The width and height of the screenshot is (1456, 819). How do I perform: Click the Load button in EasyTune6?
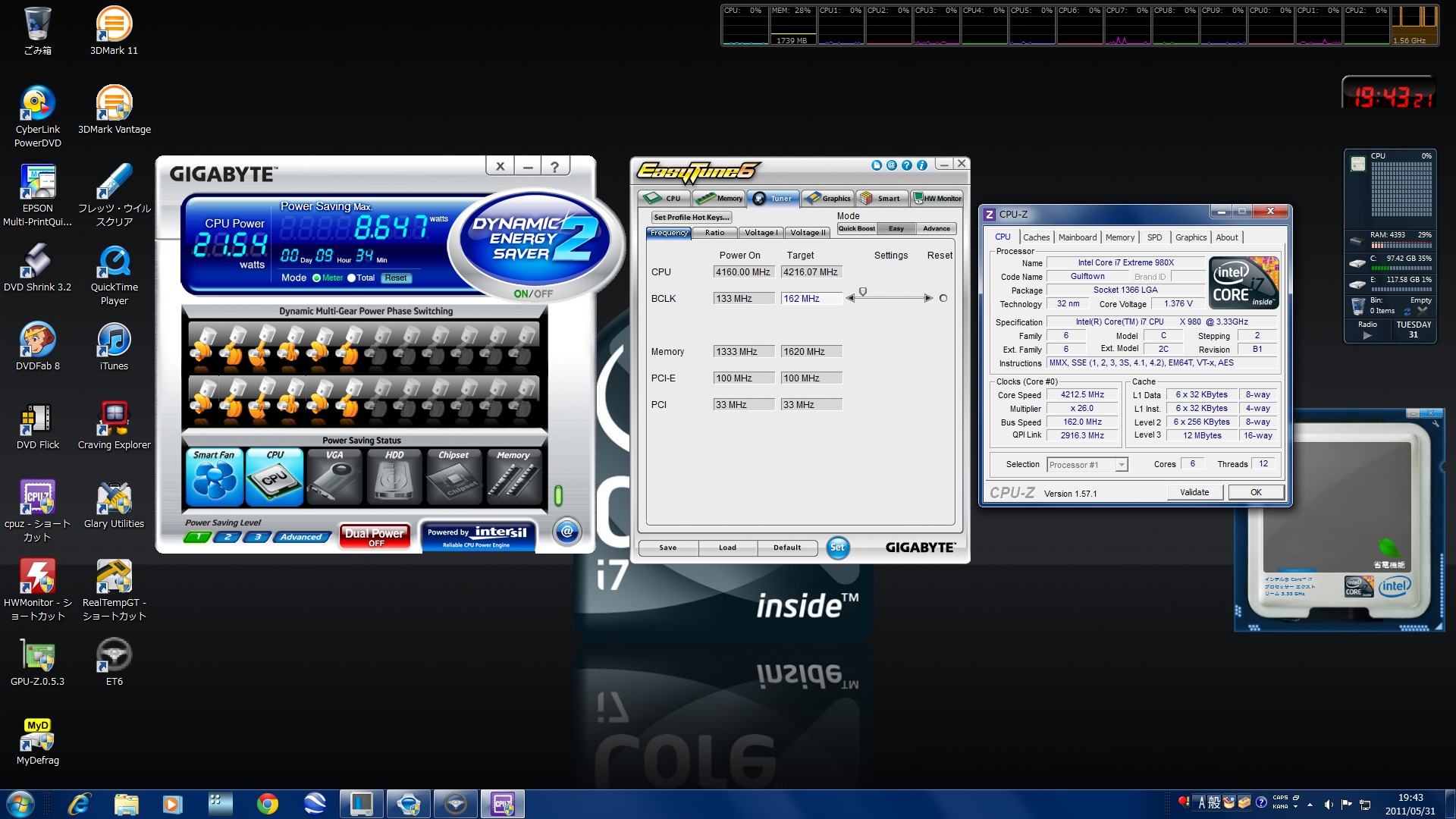click(x=727, y=548)
